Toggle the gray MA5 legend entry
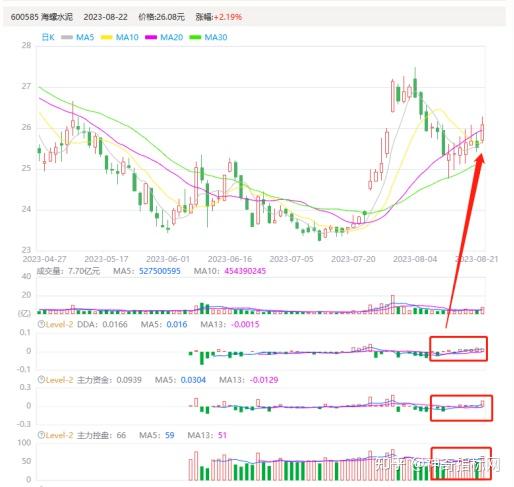 77,37
